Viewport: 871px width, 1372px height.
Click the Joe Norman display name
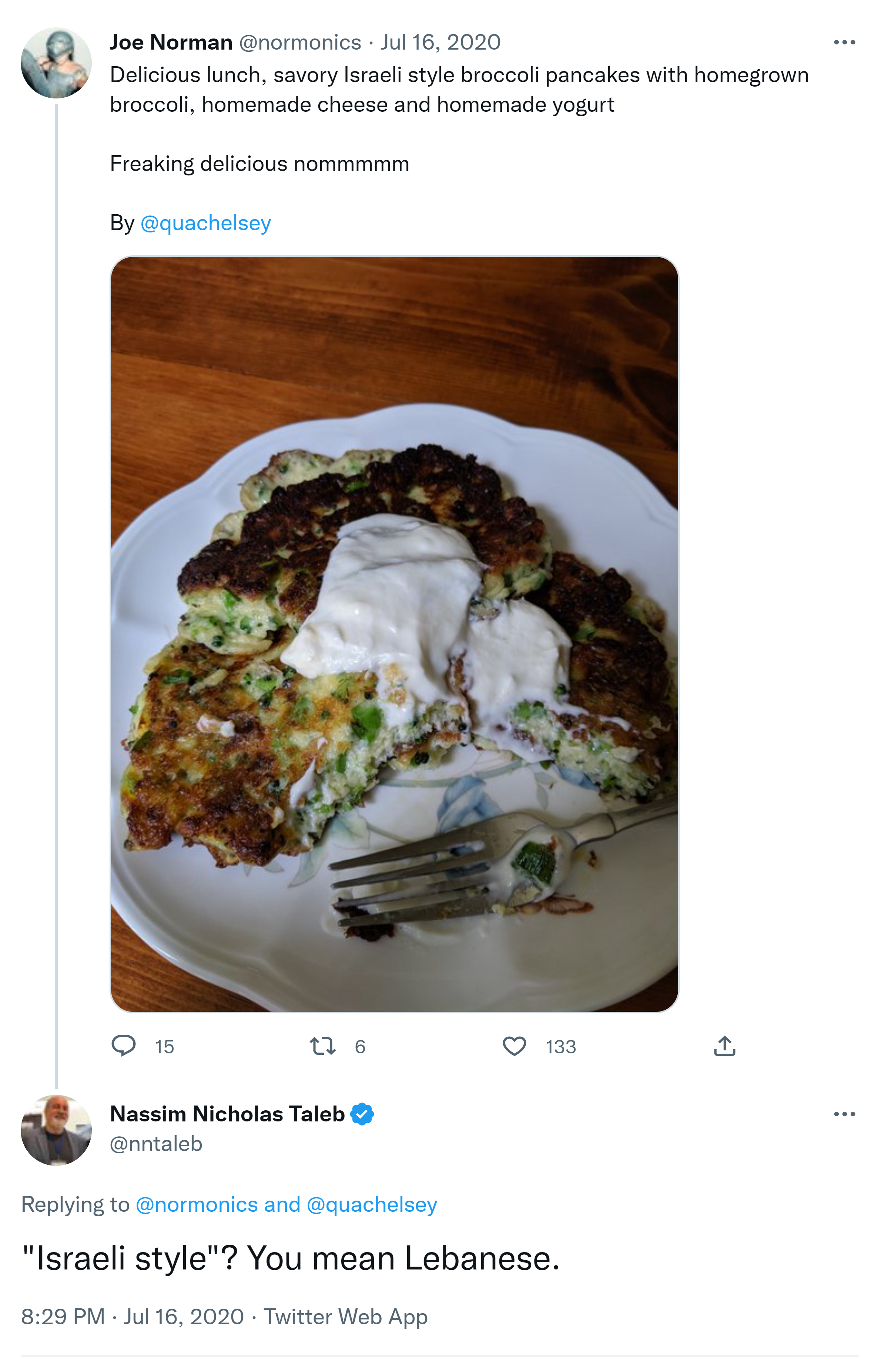click(171, 42)
